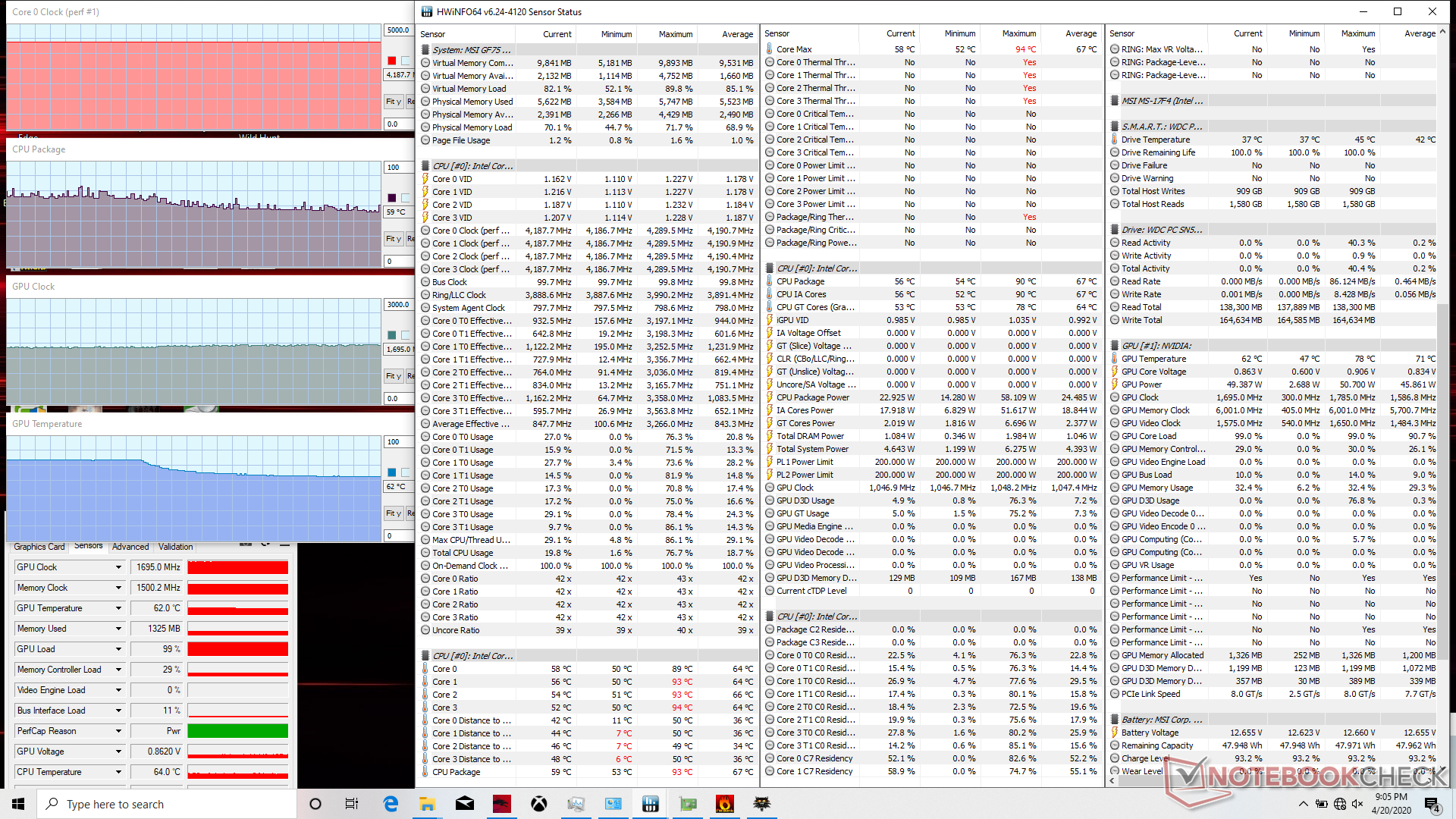Click the Task View button

(x=352, y=804)
